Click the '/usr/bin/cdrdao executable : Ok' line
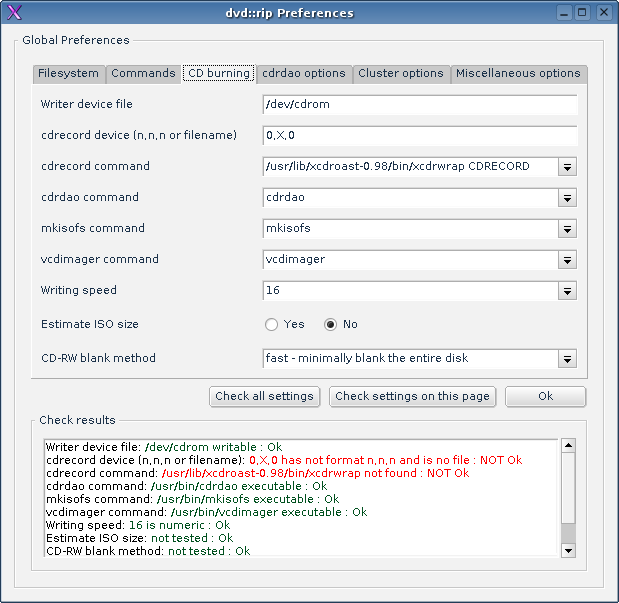This screenshot has height=603, width=619. (x=239, y=486)
